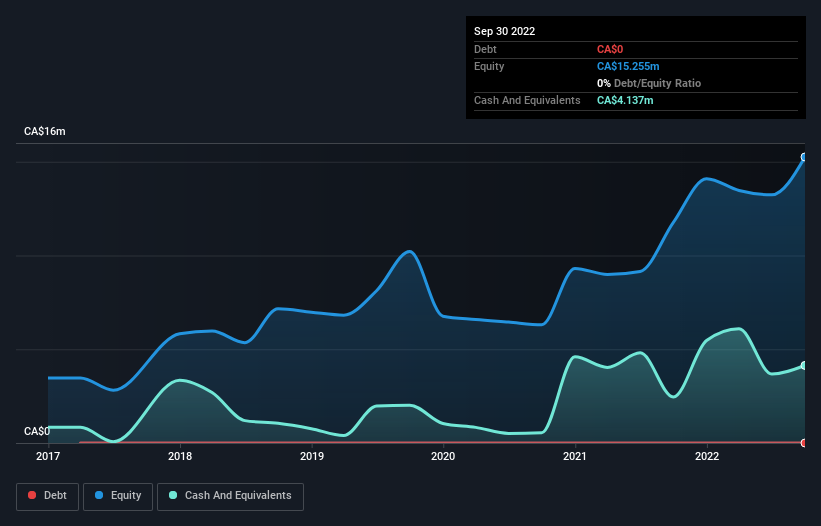Toggle Cash And Equivalents legend button
The height and width of the screenshot is (526, 821).
230,496
